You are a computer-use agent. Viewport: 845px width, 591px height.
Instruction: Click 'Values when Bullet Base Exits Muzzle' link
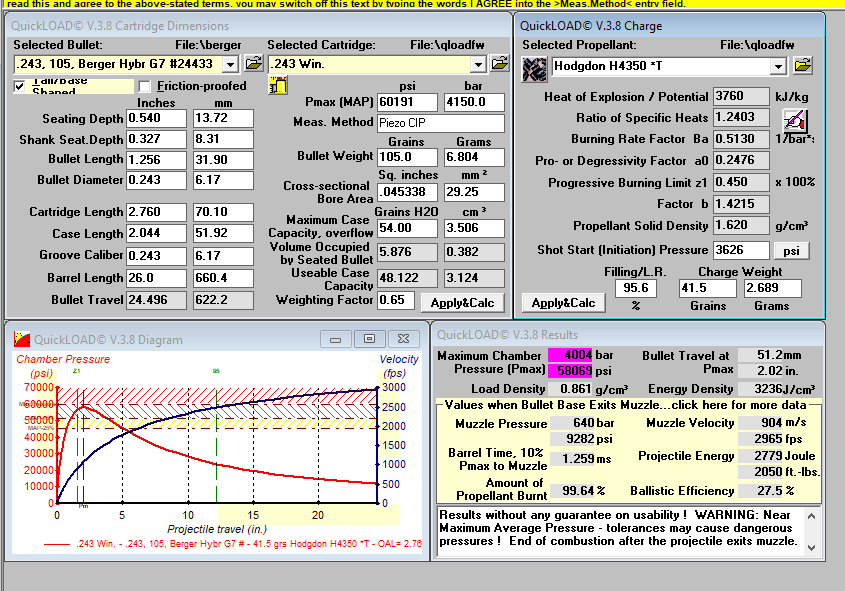625,405
